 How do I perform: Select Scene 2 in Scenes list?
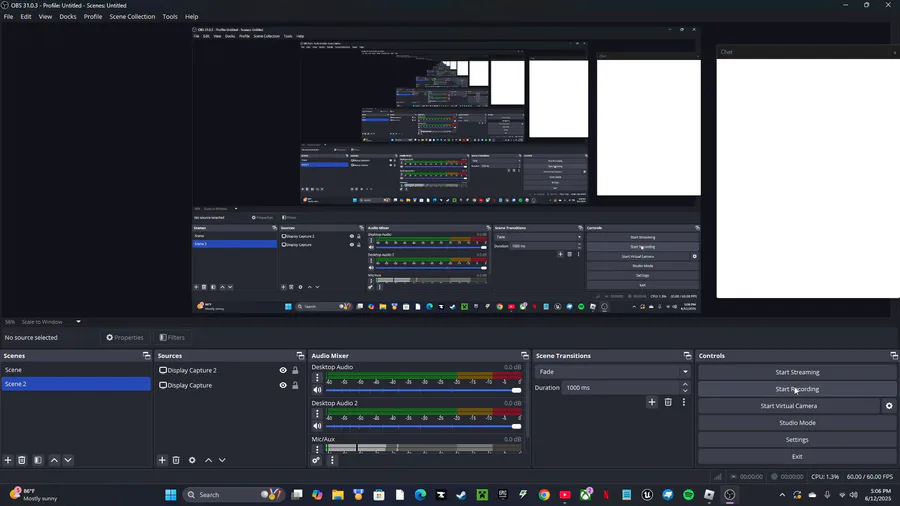[x=76, y=384]
